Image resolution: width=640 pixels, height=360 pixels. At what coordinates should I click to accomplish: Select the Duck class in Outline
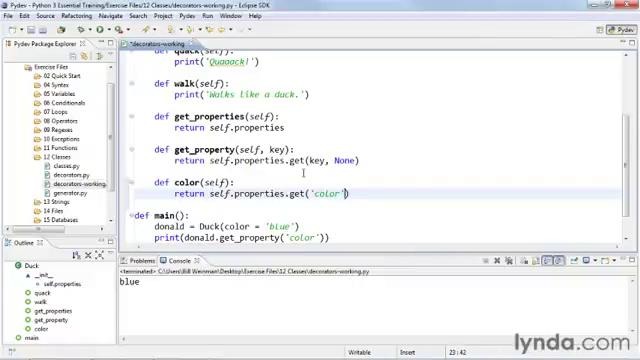coord(31,266)
